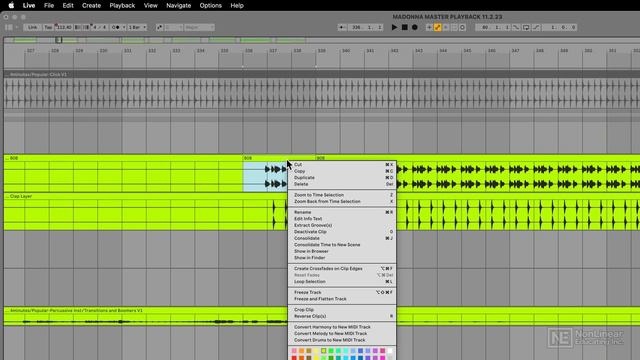Select Zoom to Time Selection
640x360 pixels.
(x=342, y=195)
